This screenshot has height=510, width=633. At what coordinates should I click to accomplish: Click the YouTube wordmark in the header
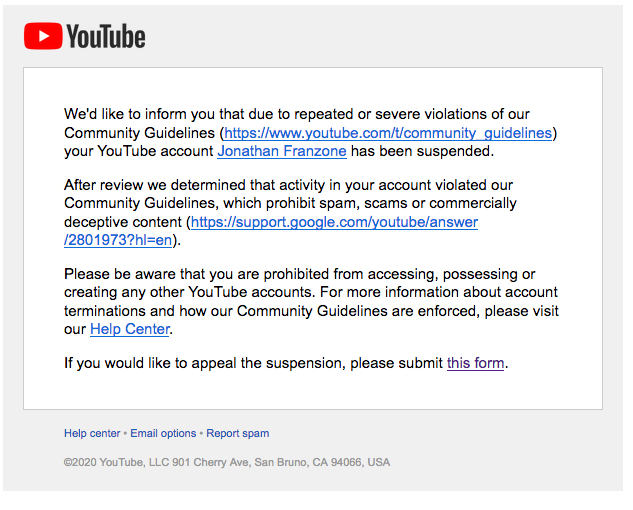[106, 36]
